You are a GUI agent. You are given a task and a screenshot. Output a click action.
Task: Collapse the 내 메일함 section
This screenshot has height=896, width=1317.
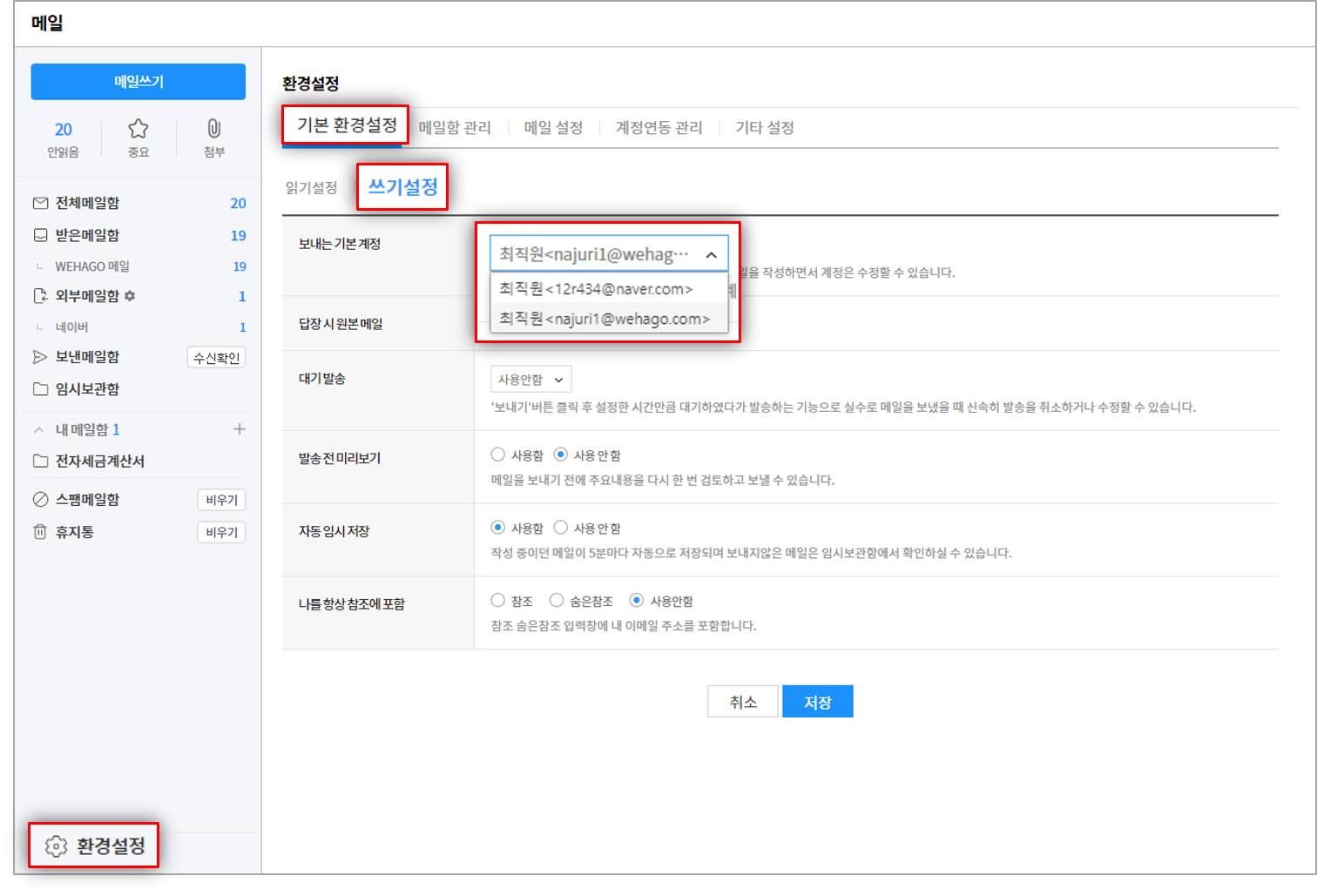tap(39, 429)
